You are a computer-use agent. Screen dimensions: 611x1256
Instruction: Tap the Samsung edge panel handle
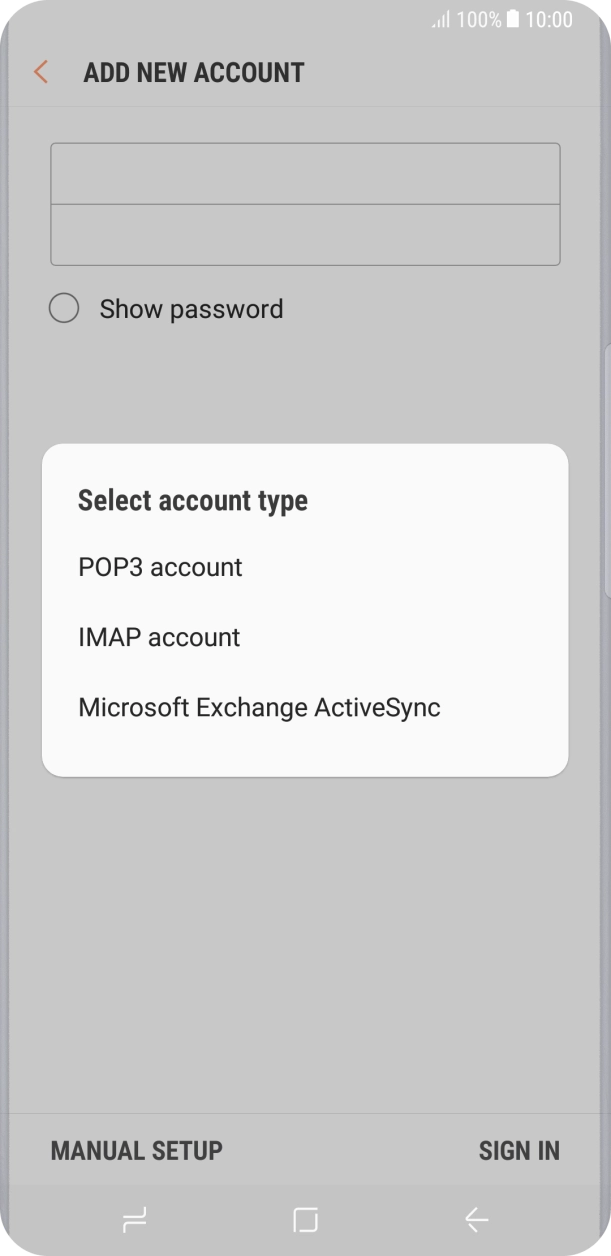click(x=607, y=470)
